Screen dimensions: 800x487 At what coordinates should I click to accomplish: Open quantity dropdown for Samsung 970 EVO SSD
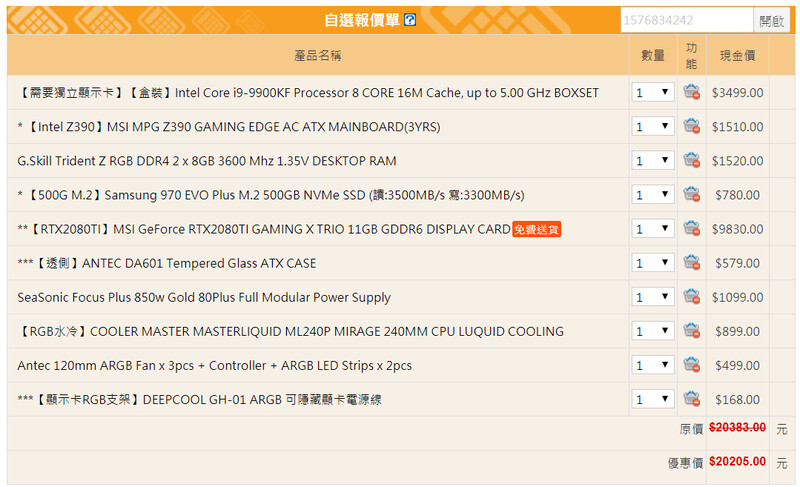tap(653, 195)
